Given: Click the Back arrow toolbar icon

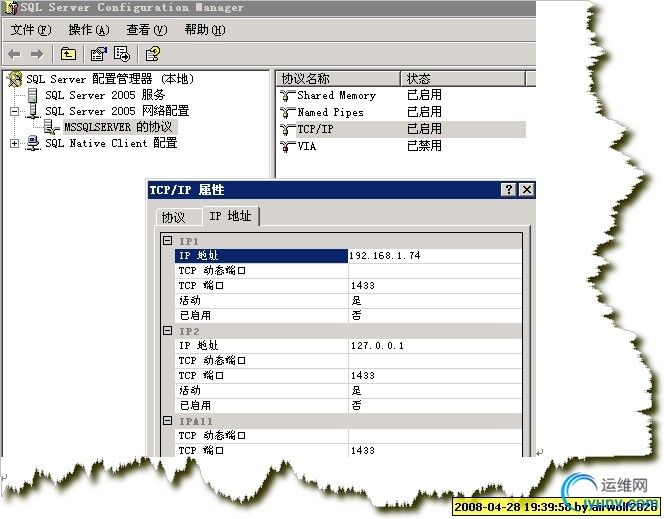Looking at the screenshot, I should pos(15,54).
